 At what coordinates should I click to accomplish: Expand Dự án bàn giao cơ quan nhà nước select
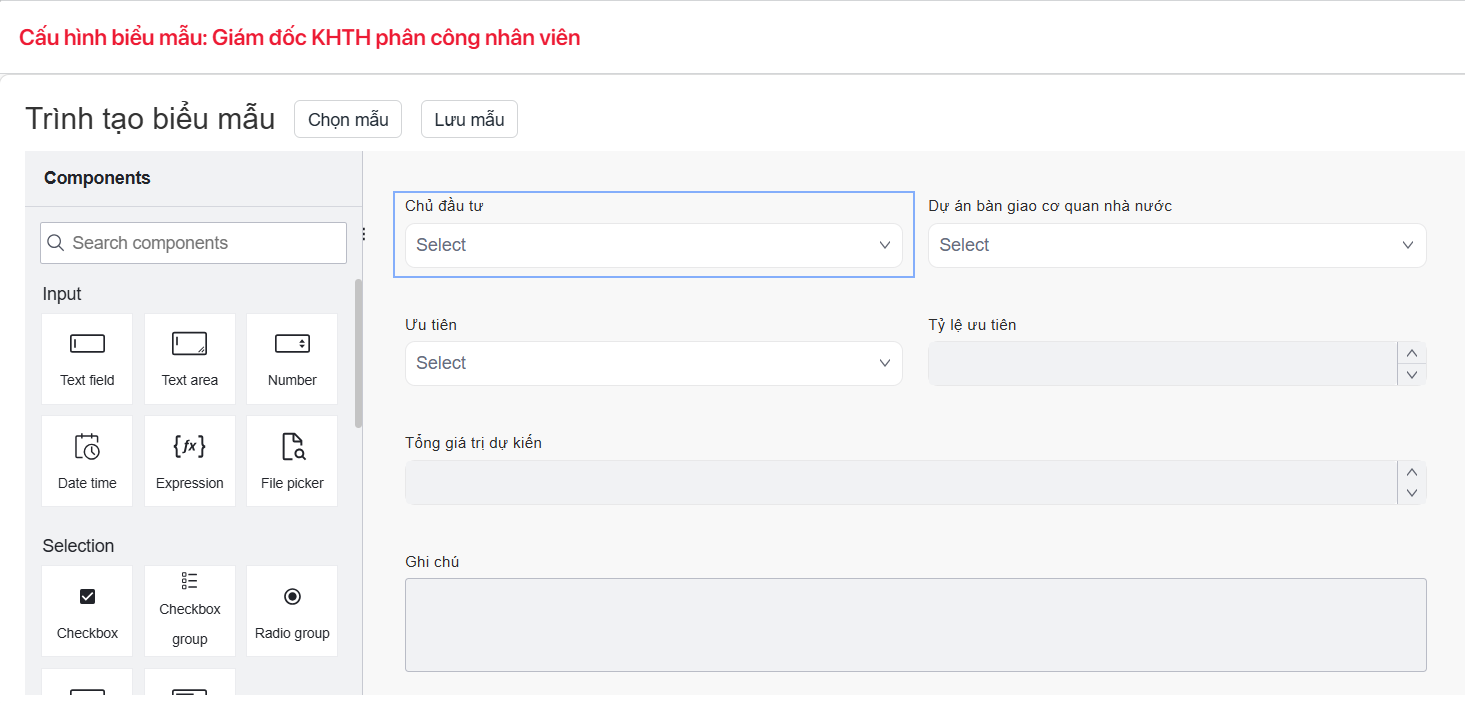pos(1176,245)
